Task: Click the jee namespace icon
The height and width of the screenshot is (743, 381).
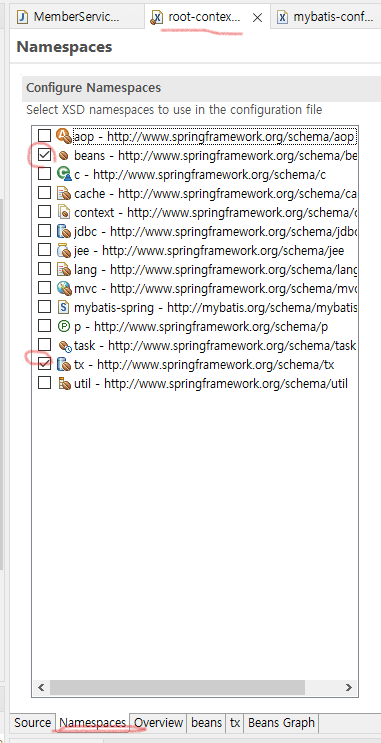Action: coord(64,250)
